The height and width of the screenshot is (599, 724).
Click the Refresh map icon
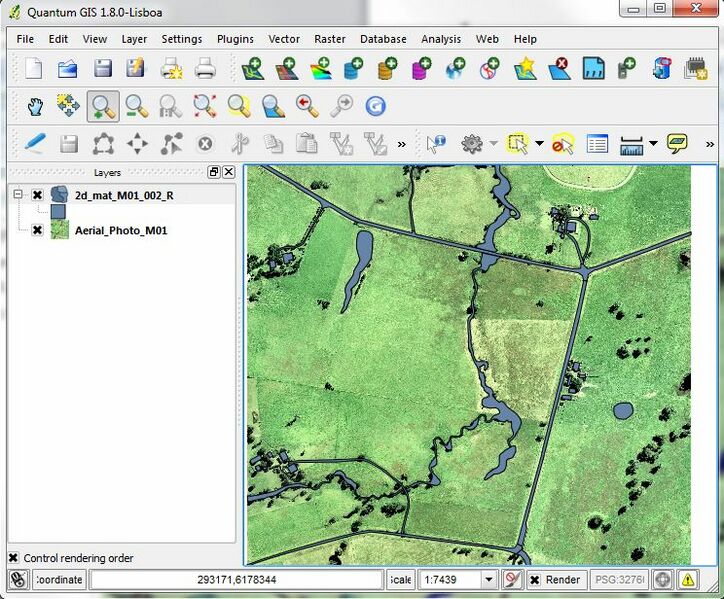pos(375,106)
